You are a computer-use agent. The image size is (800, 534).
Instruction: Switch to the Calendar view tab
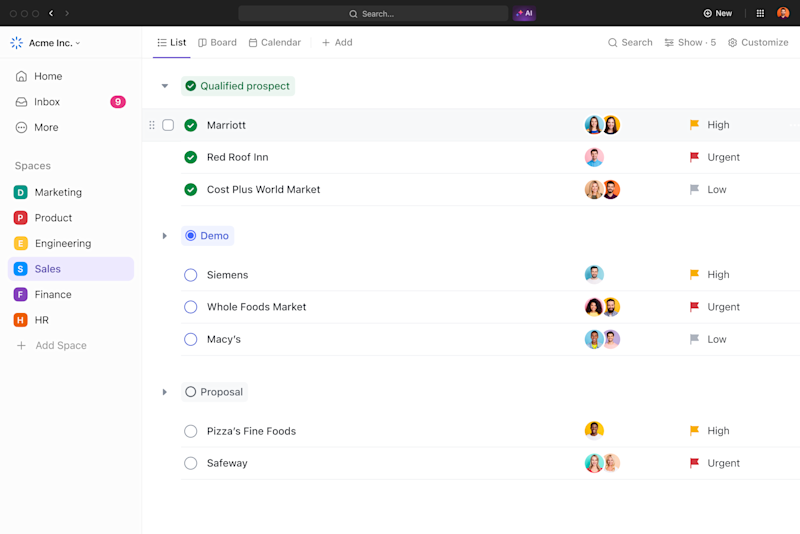[x=274, y=42]
